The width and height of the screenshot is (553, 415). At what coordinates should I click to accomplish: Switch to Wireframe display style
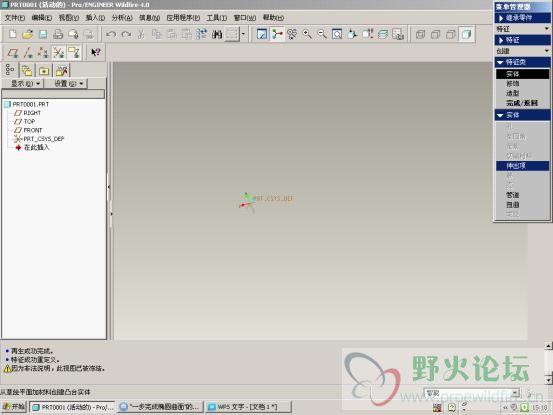tap(420, 34)
